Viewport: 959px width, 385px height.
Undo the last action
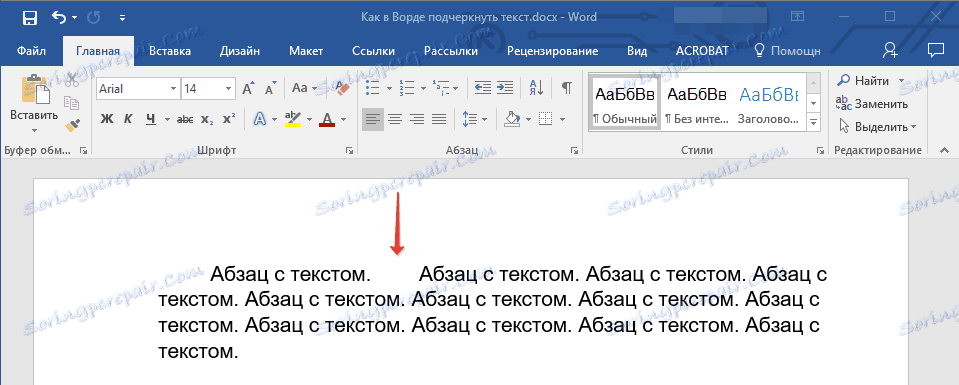pos(59,18)
